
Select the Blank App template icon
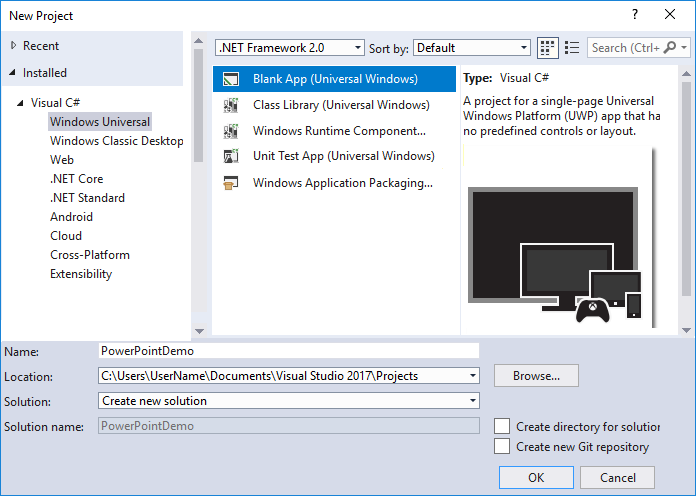click(231, 79)
